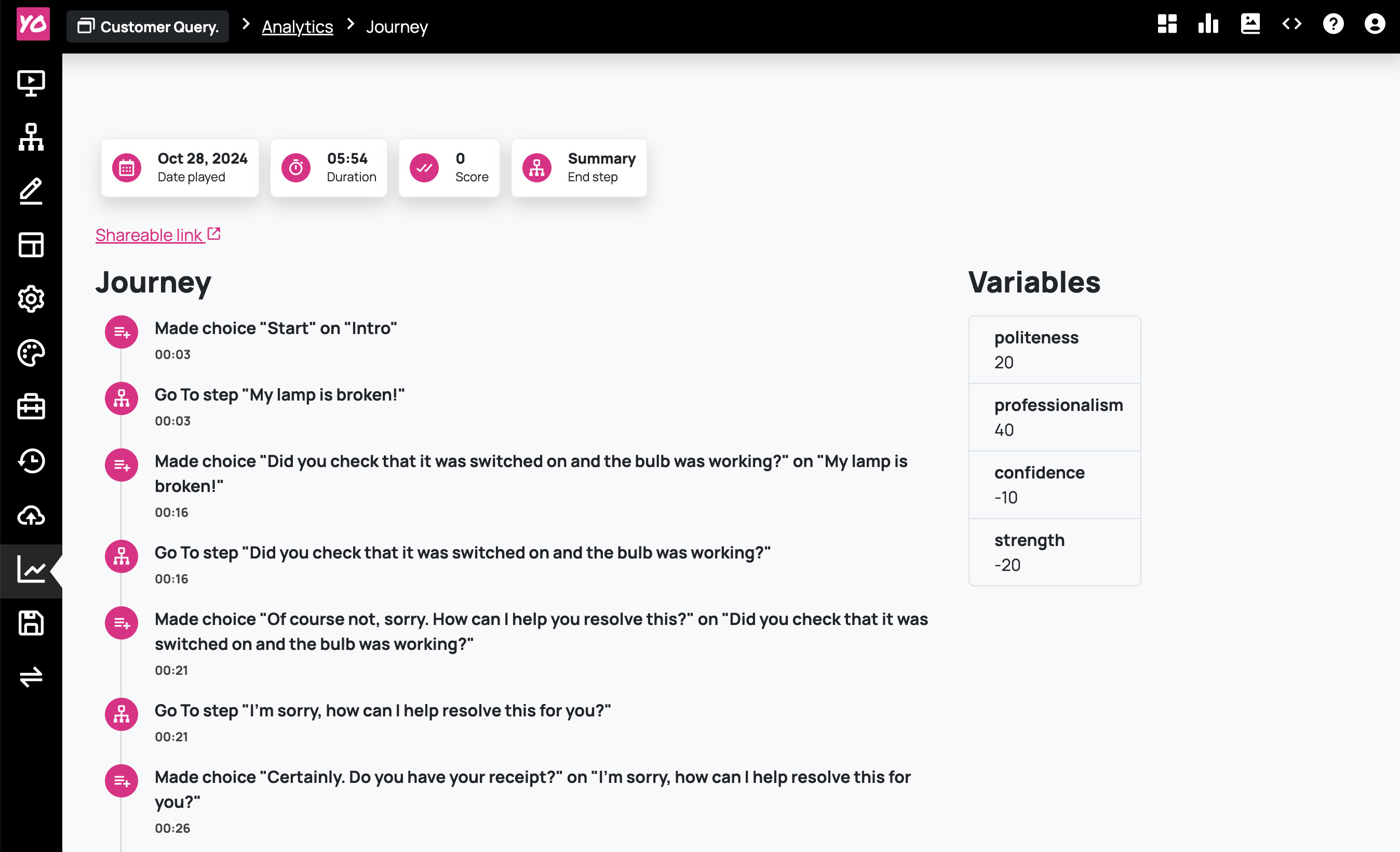Select the pencil/edit tool icon
The height and width of the screenshot is (852, 1400).
coord(31,190)
